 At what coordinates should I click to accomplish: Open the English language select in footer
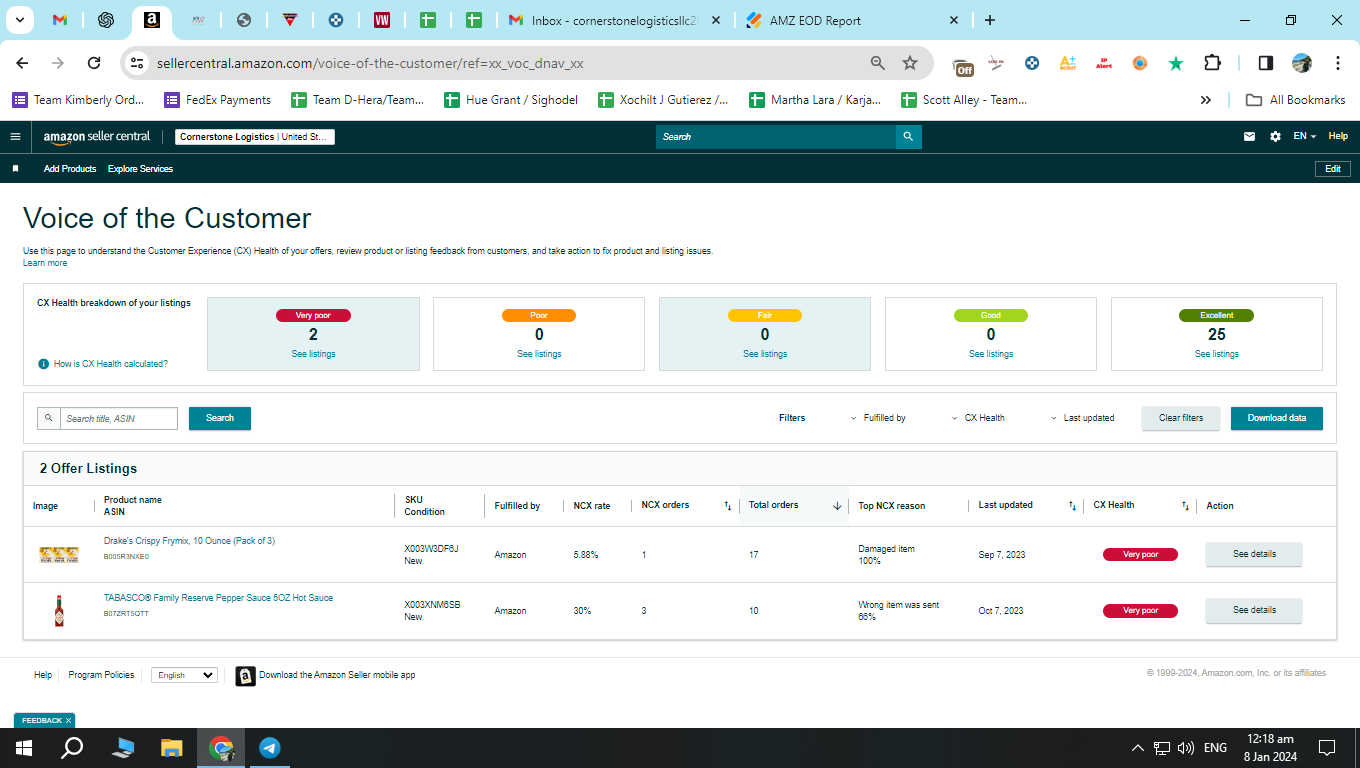click(184, 675)
